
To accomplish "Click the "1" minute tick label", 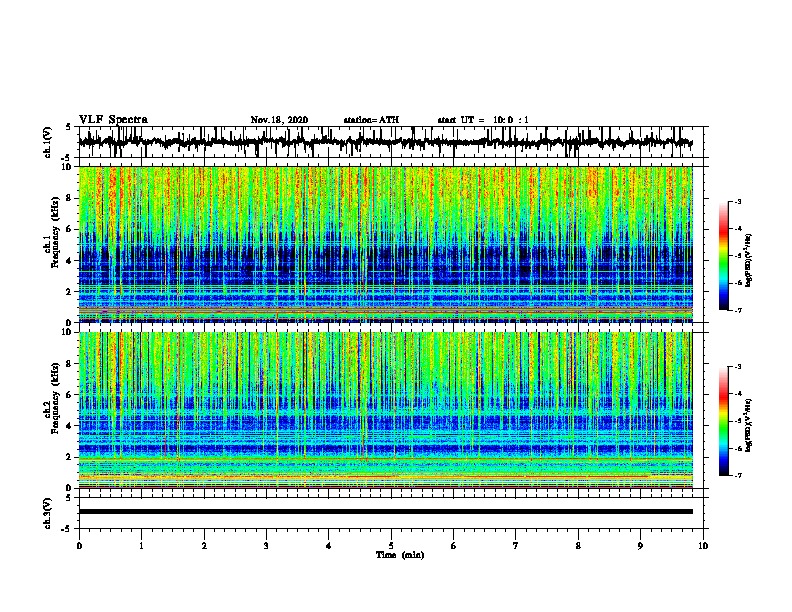I will tap(141, 546).
